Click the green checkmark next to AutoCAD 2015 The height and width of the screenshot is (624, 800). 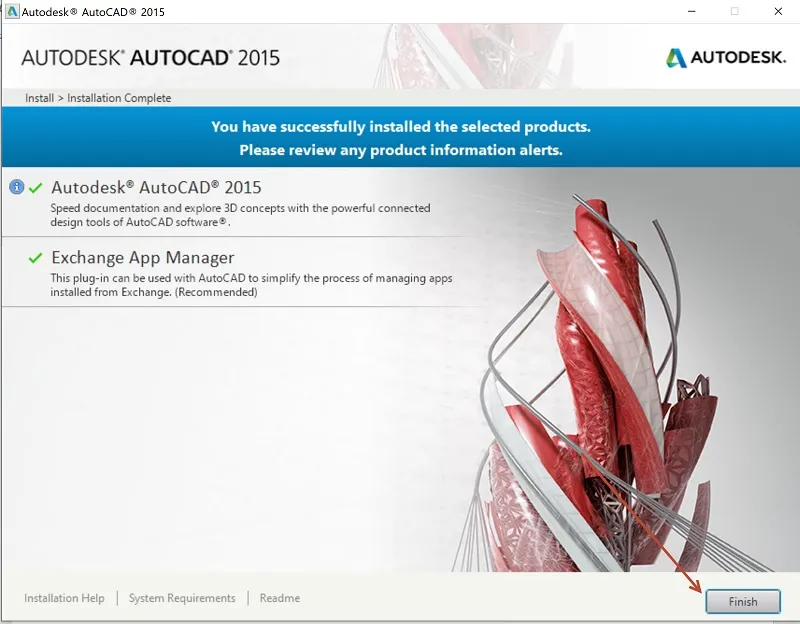38,186
